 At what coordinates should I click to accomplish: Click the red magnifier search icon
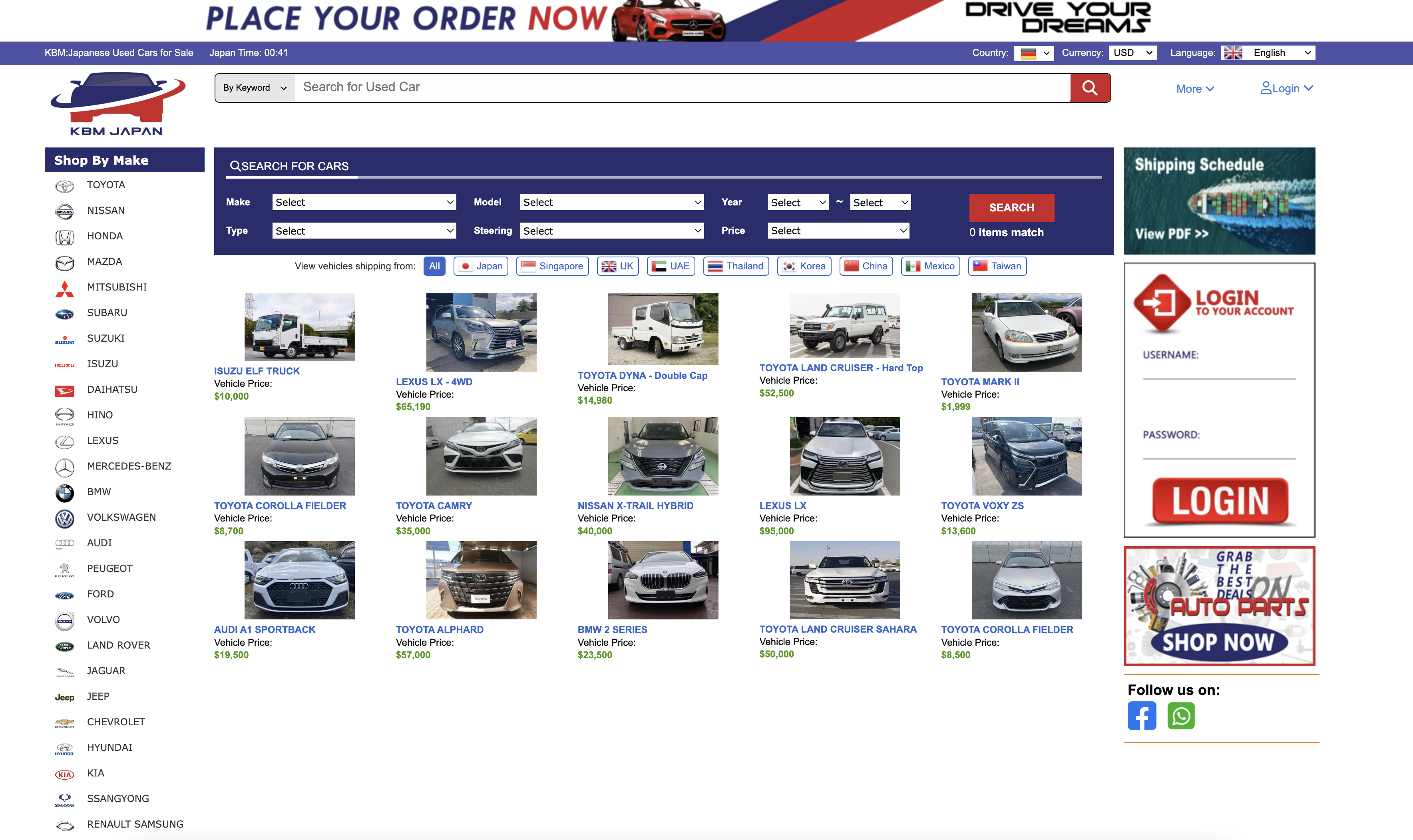[1090, 88]
